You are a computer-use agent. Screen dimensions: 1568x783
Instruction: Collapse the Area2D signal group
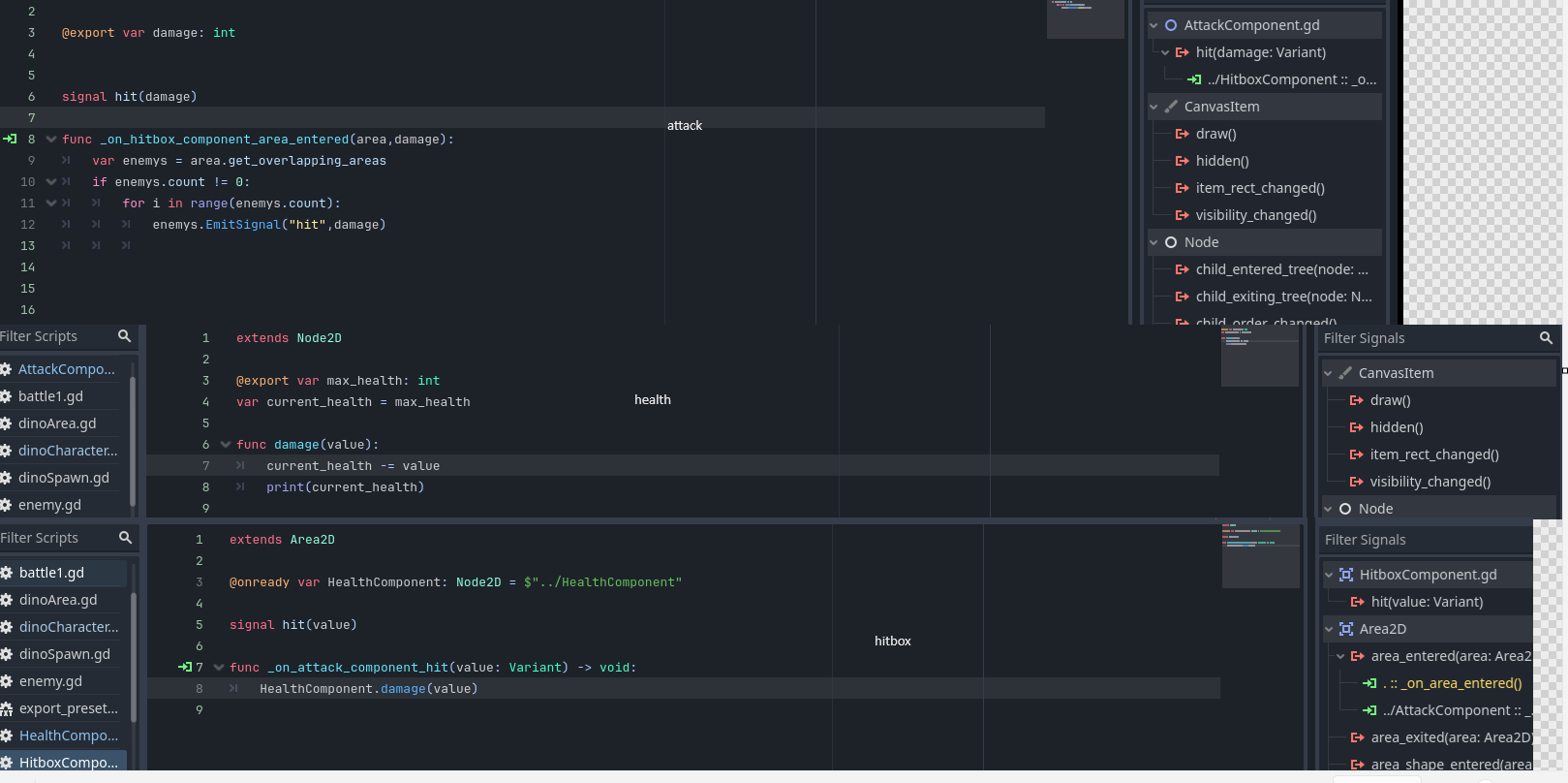pyautogui.click(x=1329, y=629)
